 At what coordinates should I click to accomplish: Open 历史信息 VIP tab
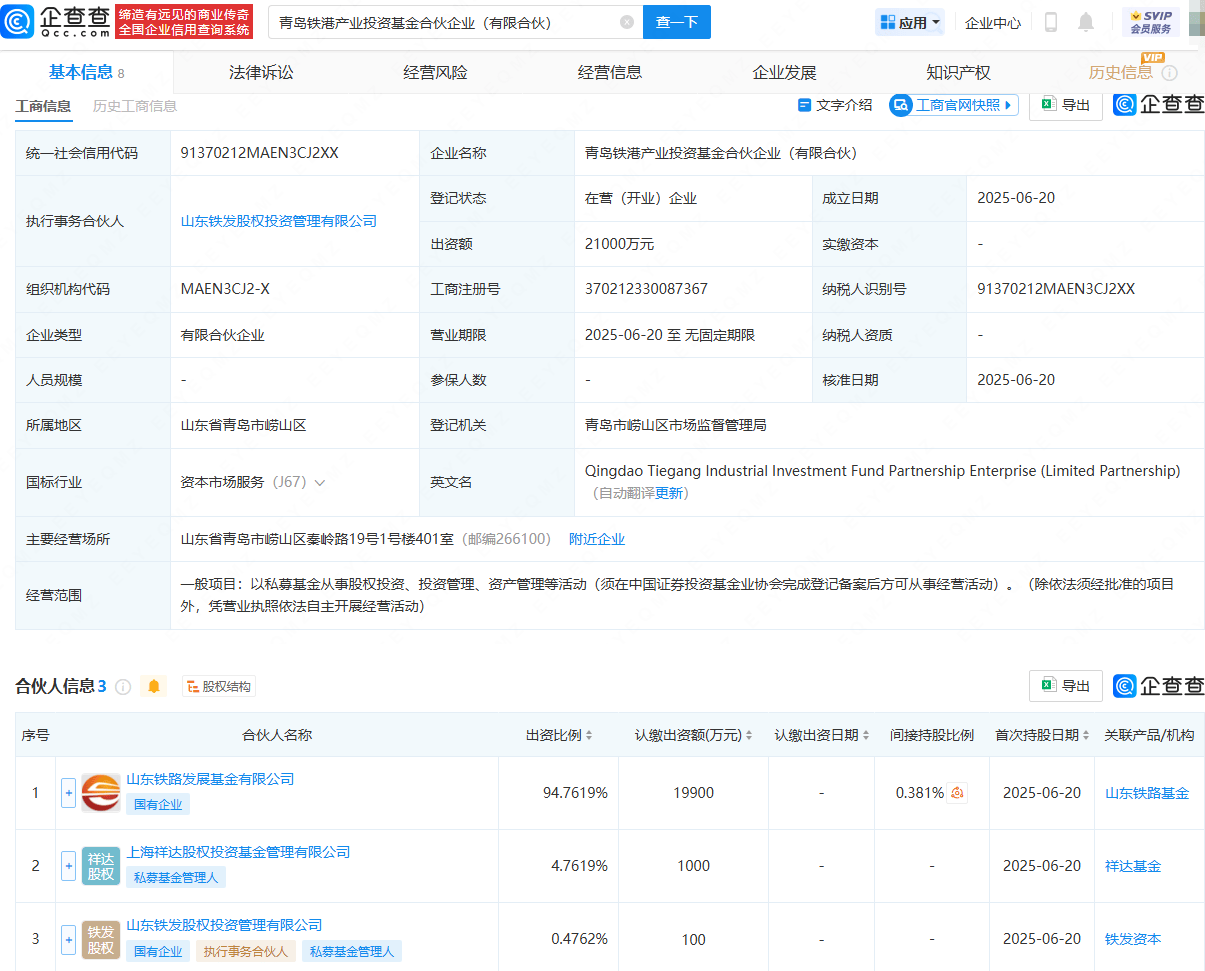(x=1120, y=73)
